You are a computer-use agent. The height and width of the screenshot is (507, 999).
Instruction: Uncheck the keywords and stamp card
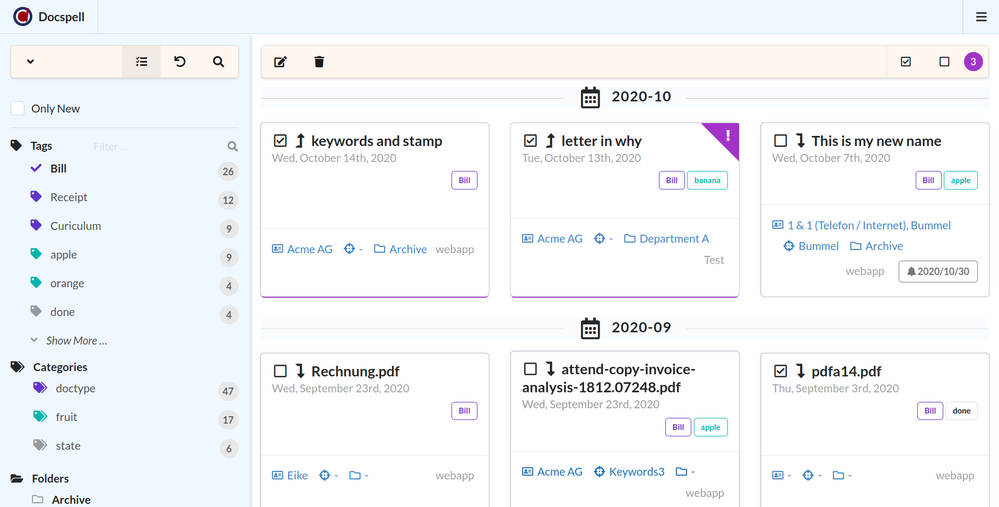(x=281, y=141)
